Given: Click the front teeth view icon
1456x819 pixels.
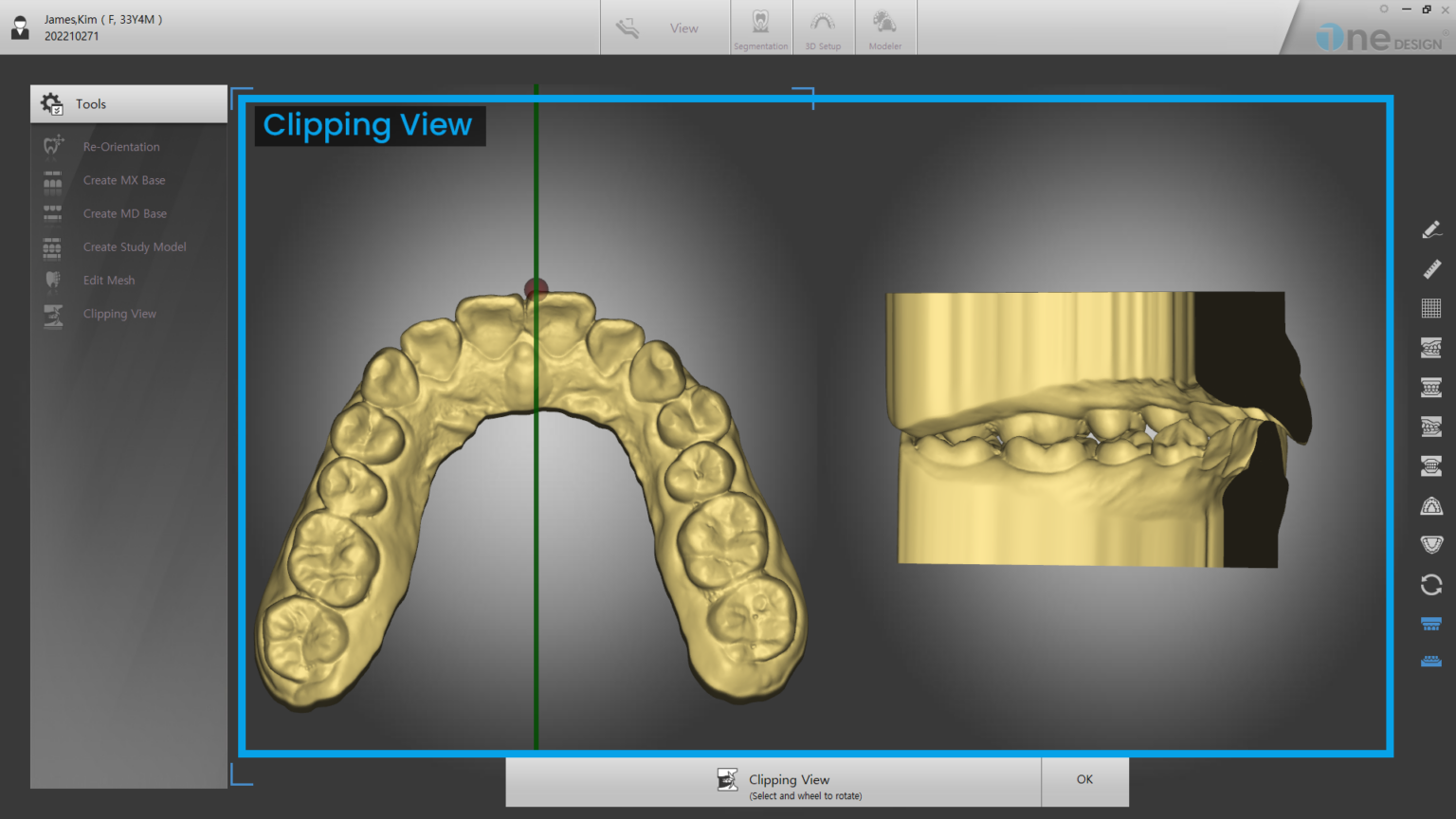Looking at the screenshot, I should coord(1431,385).
